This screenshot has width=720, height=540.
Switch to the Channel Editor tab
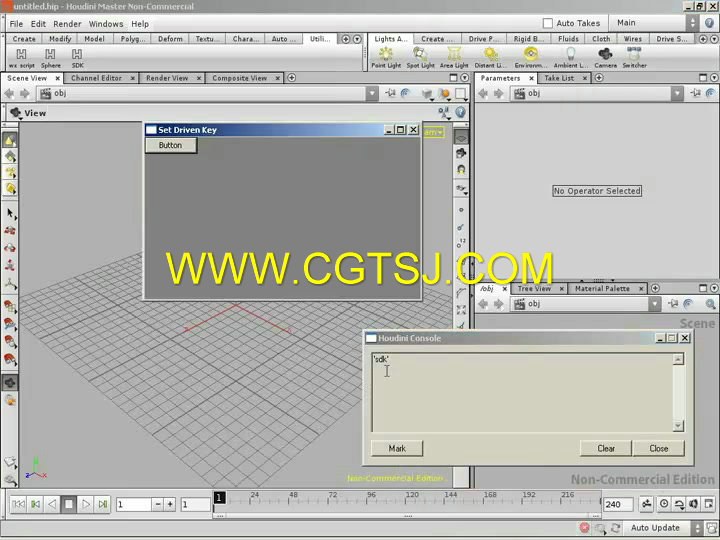[96, 78]
